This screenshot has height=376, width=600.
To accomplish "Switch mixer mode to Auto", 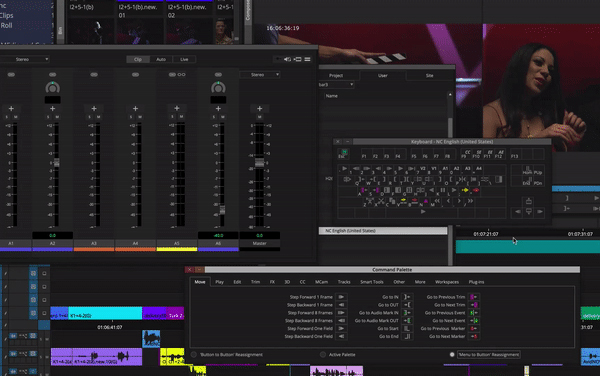I will pyautogui.click(x=161, y=59).
